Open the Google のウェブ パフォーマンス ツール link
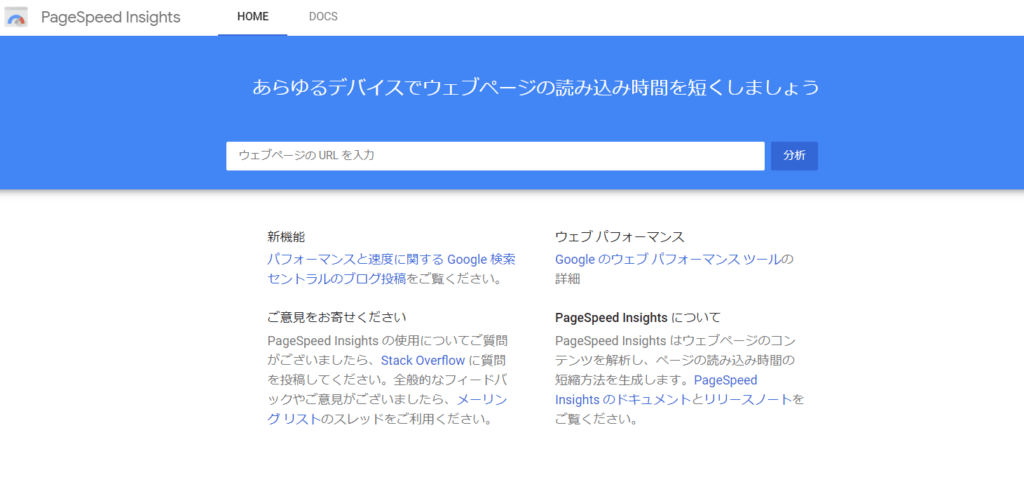Screen dimensions: 1024x489 667,259
